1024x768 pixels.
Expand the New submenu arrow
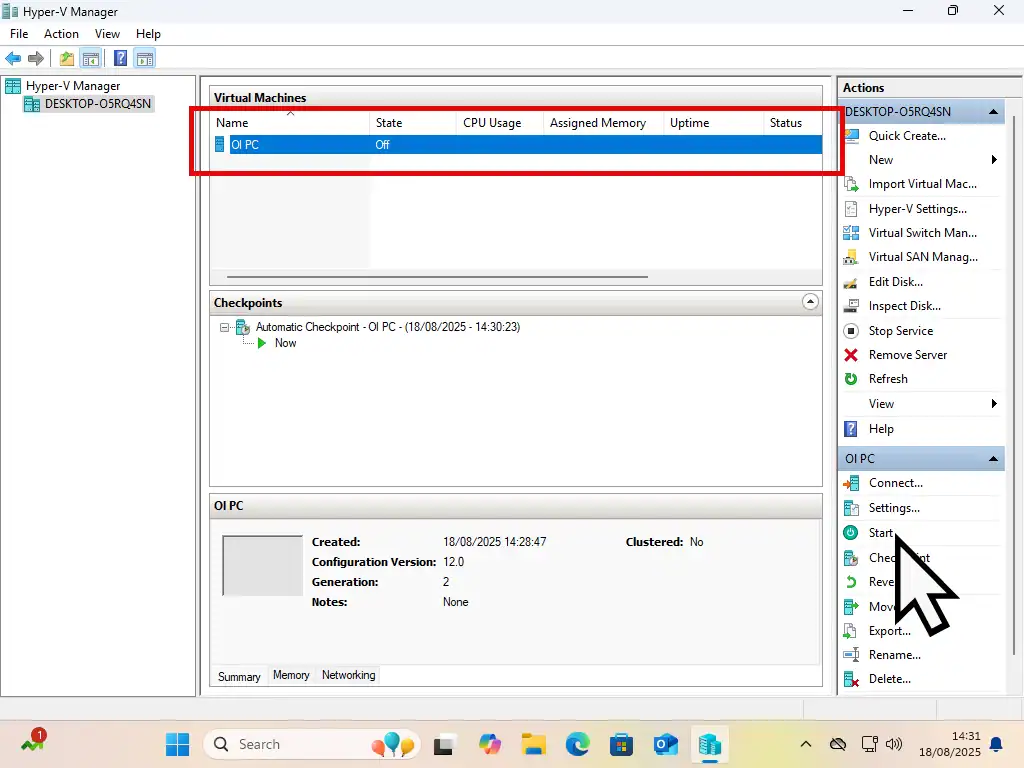point(994,160)
